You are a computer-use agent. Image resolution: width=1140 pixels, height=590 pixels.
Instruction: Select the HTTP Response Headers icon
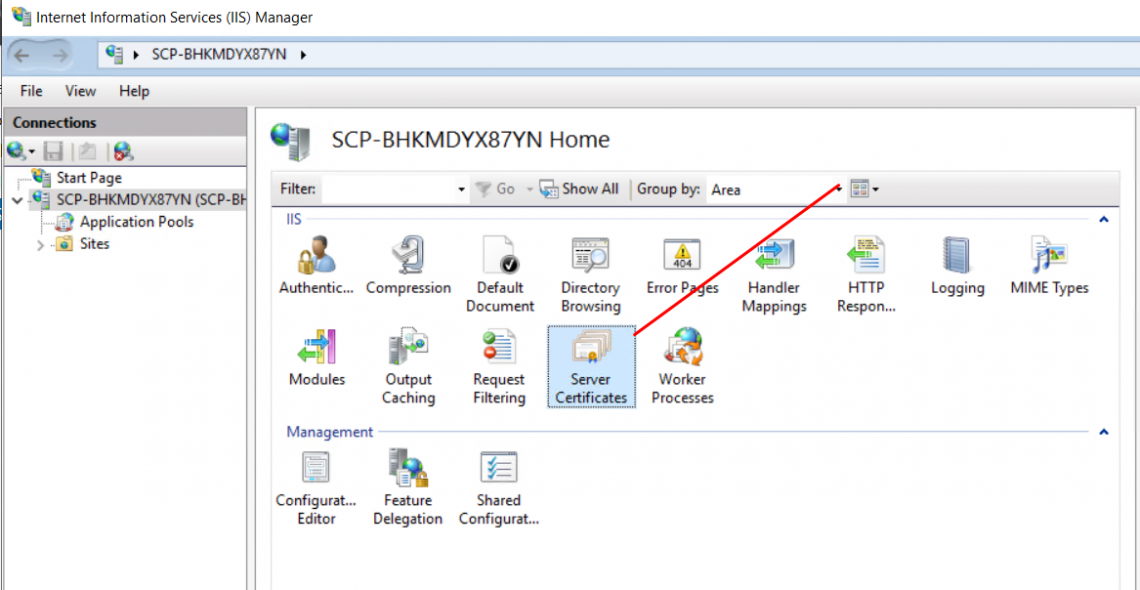866,275
